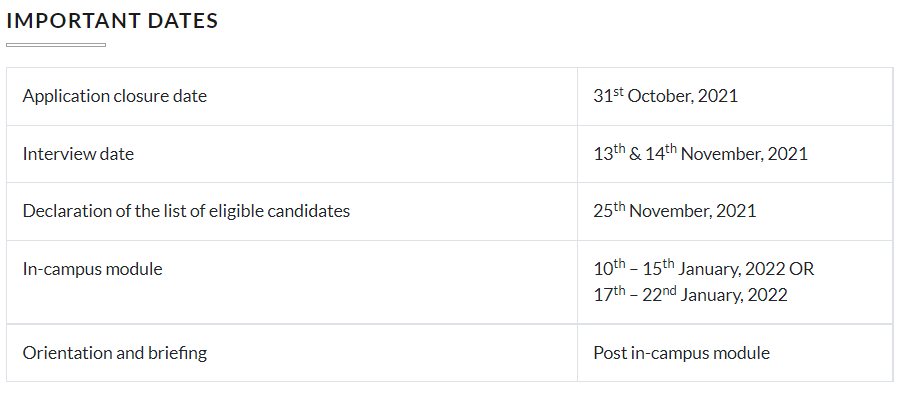Click the word eligible in declaration row
The width and height of the screenshot is (912, 400).
(237, 211)
